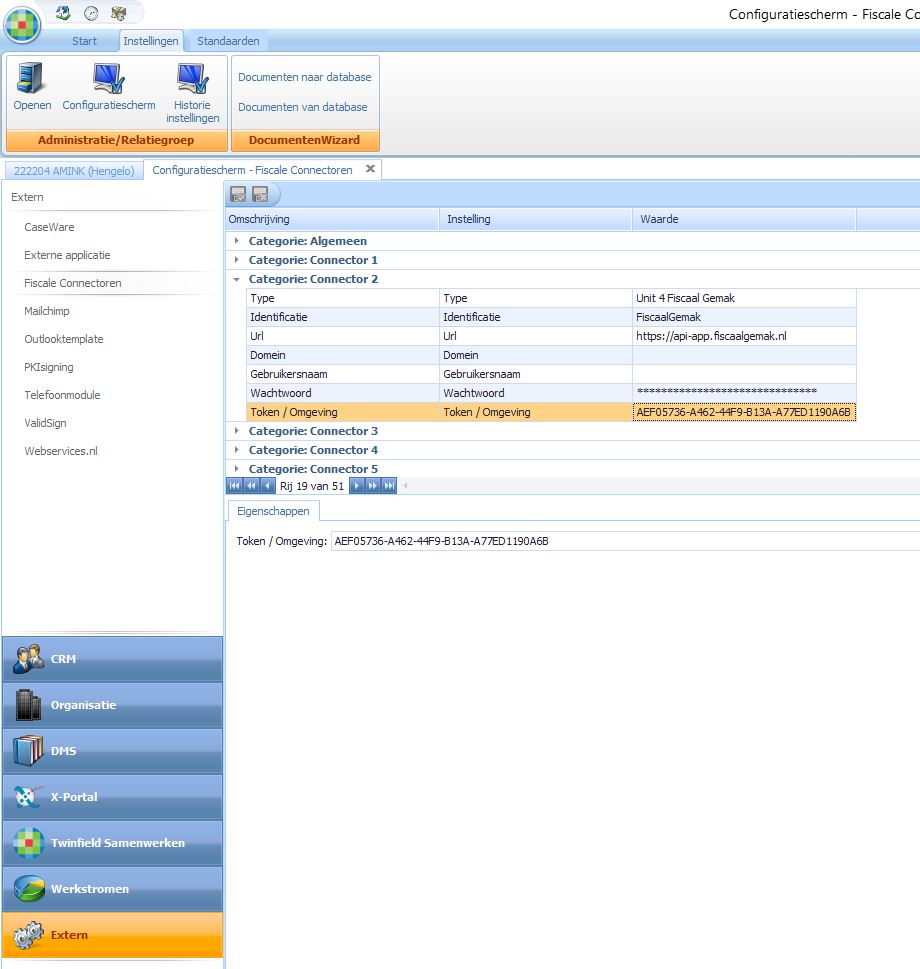Viewport: 920px width, 969px height.
Task: Click the cancel changes icon above the grid
Action: [x=260, y=195]
